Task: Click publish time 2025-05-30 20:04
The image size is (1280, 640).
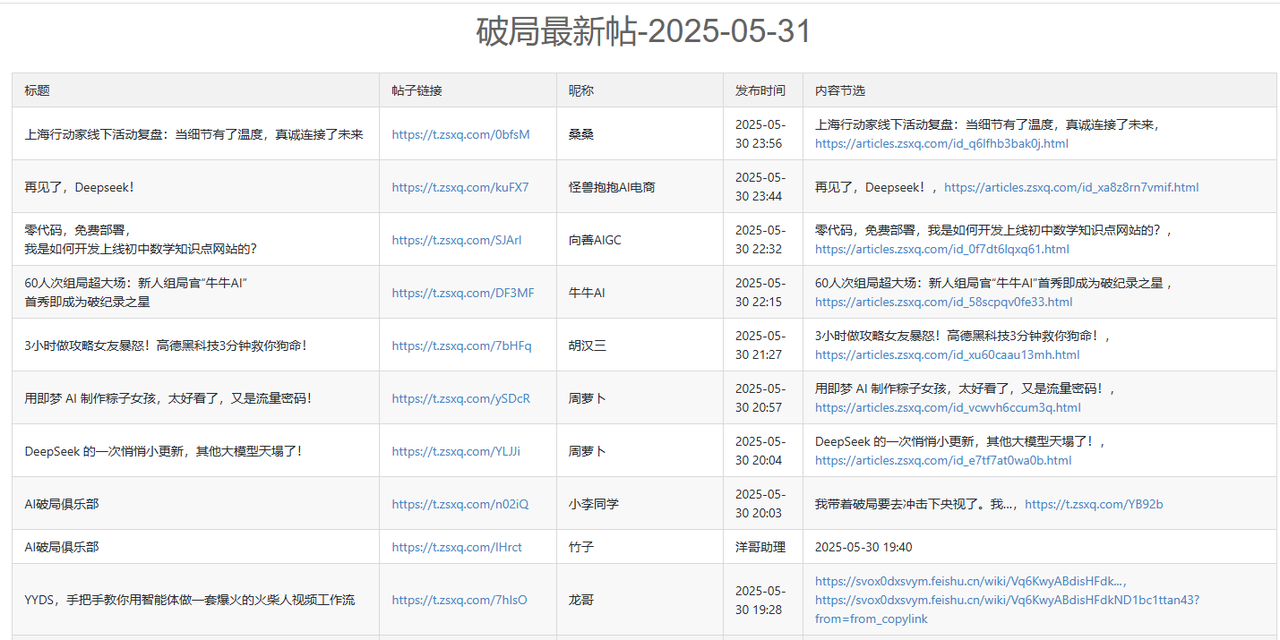Action: [760, 451]
